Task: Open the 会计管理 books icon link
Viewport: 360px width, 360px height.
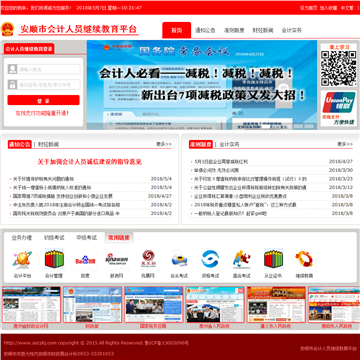Action: [54, 259]
